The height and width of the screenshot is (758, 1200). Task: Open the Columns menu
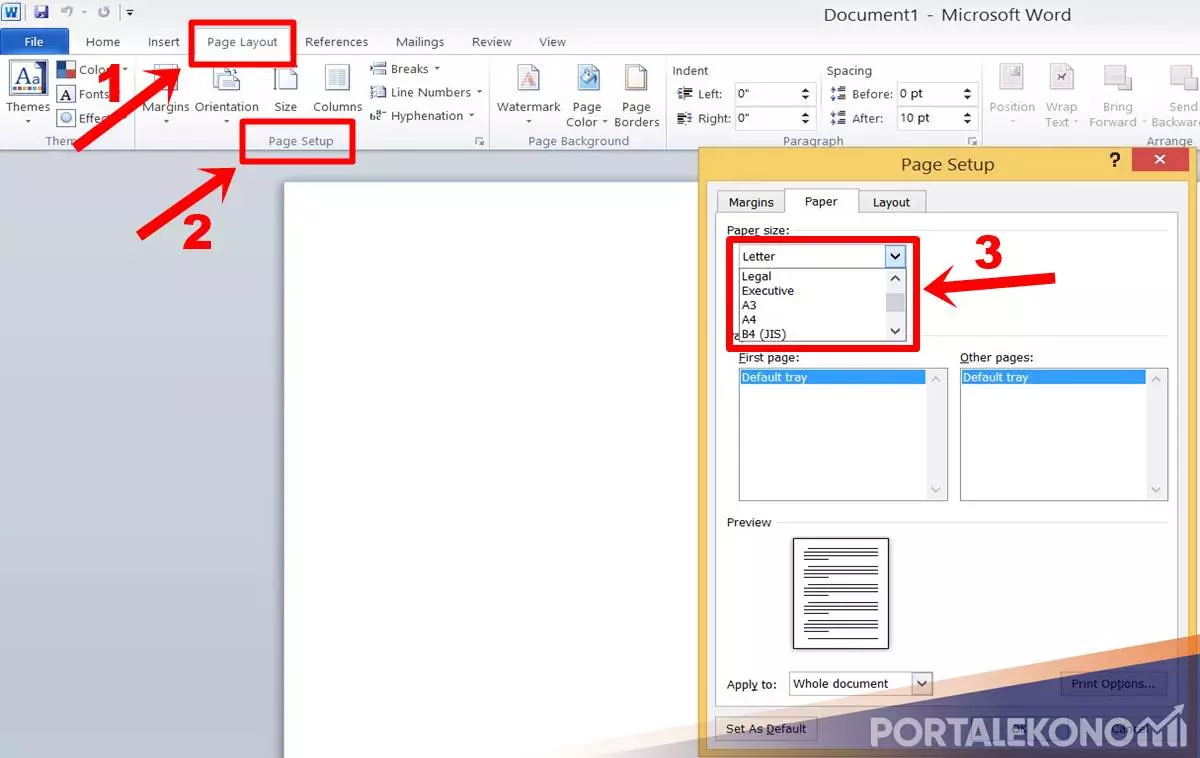tap(337, 92)
